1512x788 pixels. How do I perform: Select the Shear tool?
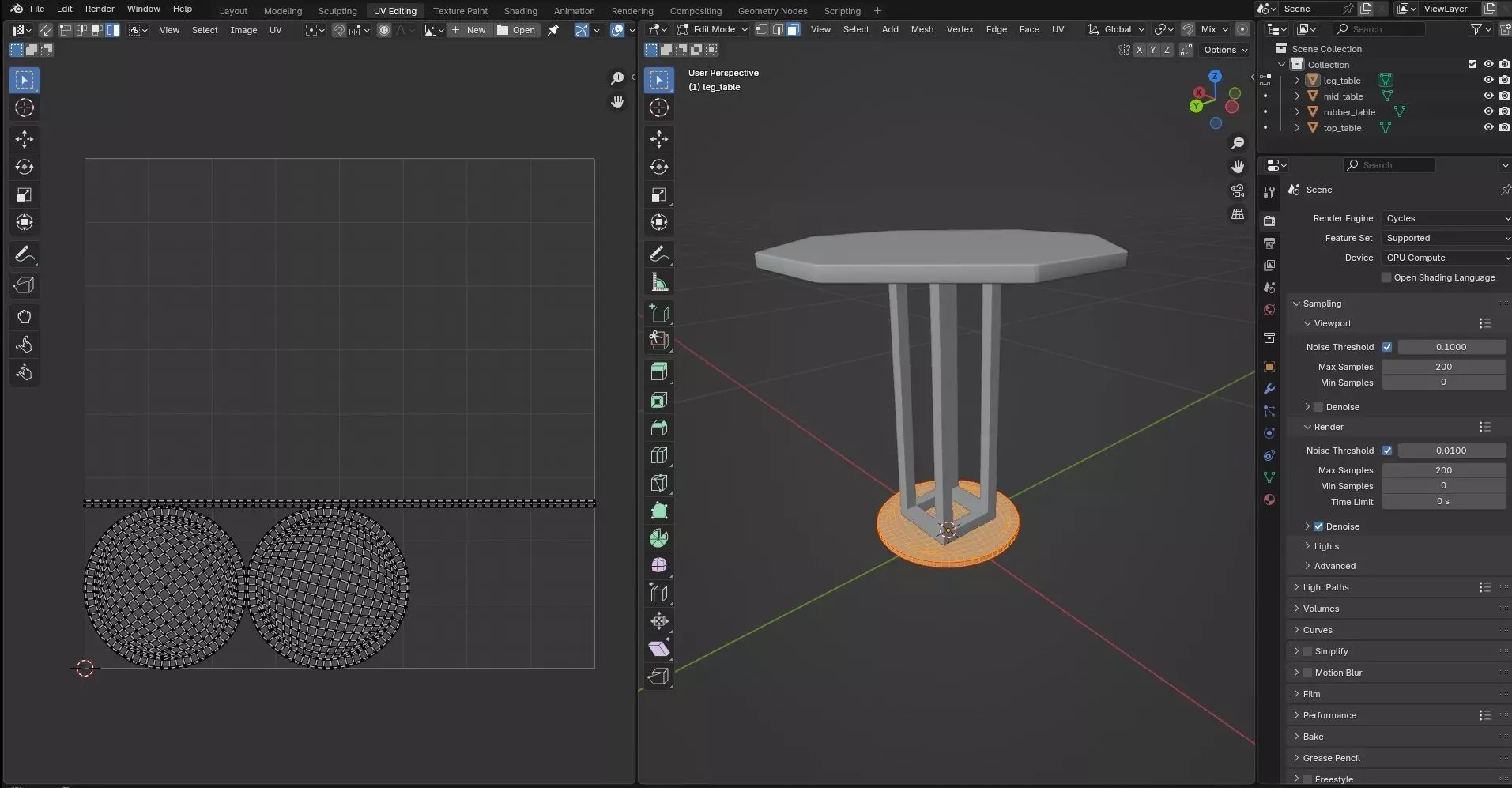[659, 649]
